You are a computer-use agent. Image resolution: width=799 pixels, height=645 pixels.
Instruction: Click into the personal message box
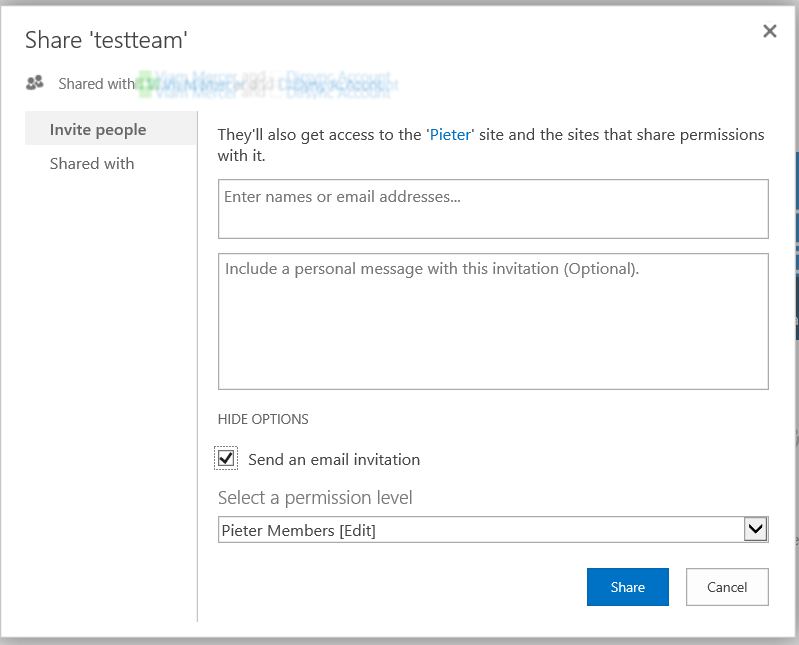click(x=493, y=321)
